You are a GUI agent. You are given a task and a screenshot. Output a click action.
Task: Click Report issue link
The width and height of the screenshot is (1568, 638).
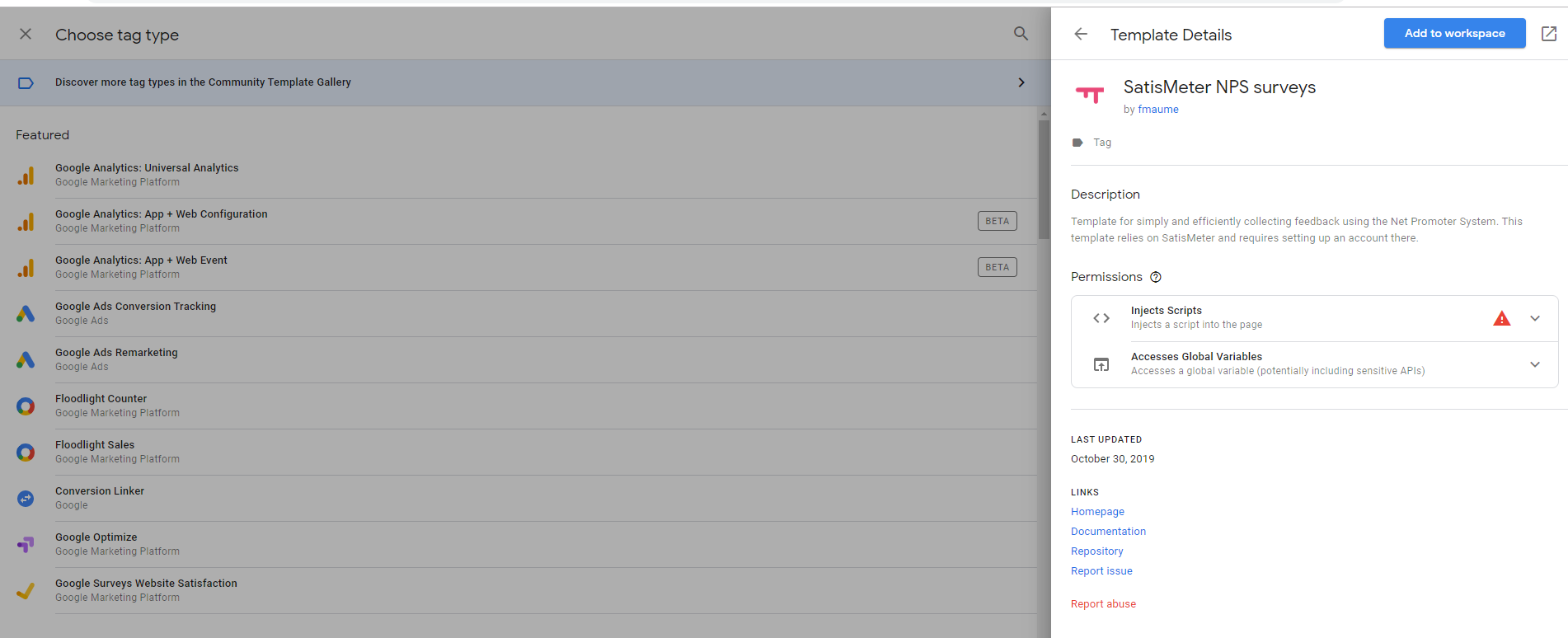tap(1101, 571)
